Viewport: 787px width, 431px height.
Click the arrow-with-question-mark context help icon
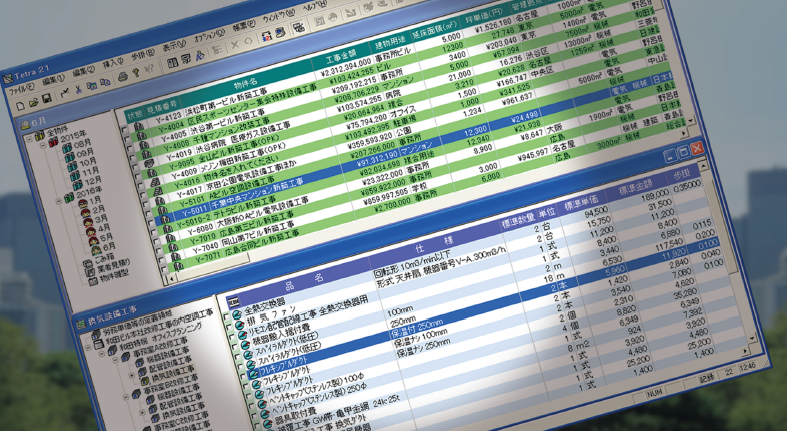tap(148, 70)
